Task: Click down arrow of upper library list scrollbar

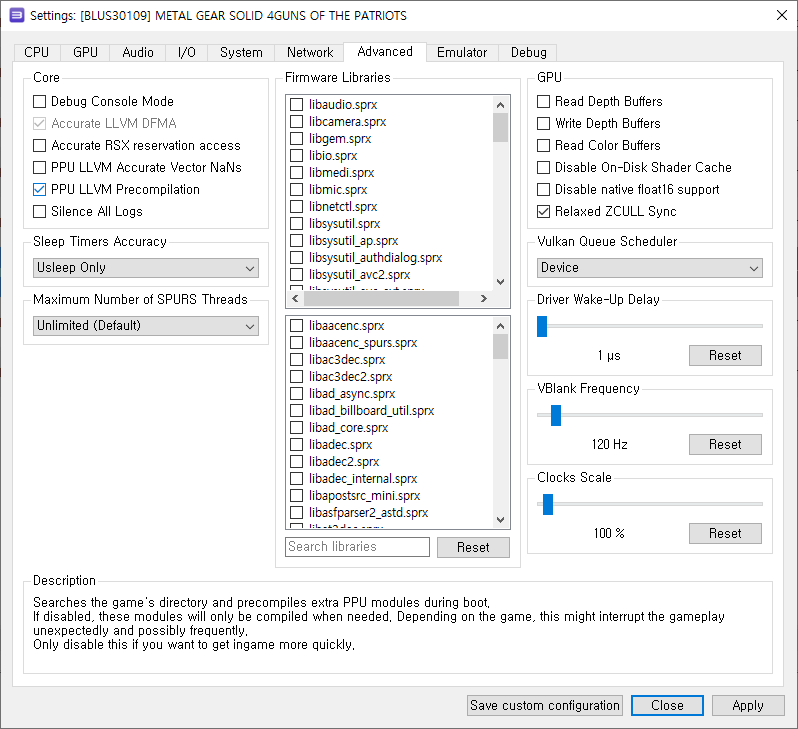Action: pyautogui.click(x=500, y=282)
